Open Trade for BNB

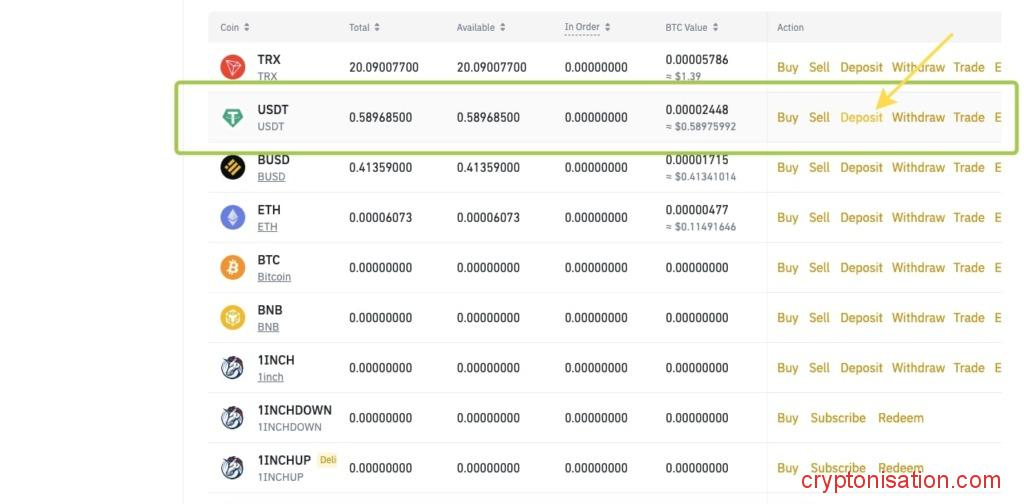[x=969, y=318]
